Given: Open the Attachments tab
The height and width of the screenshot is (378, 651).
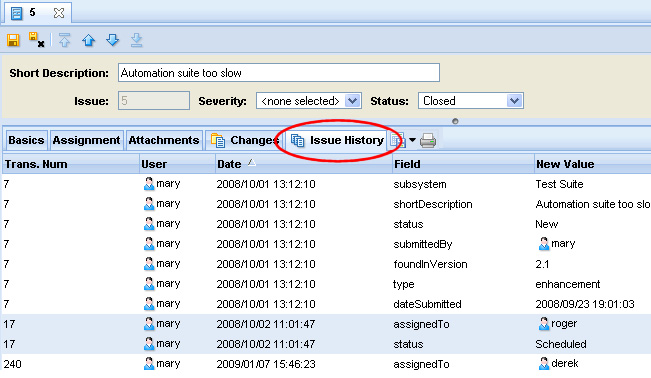Looking at the screenshot, I should point(164,140).
